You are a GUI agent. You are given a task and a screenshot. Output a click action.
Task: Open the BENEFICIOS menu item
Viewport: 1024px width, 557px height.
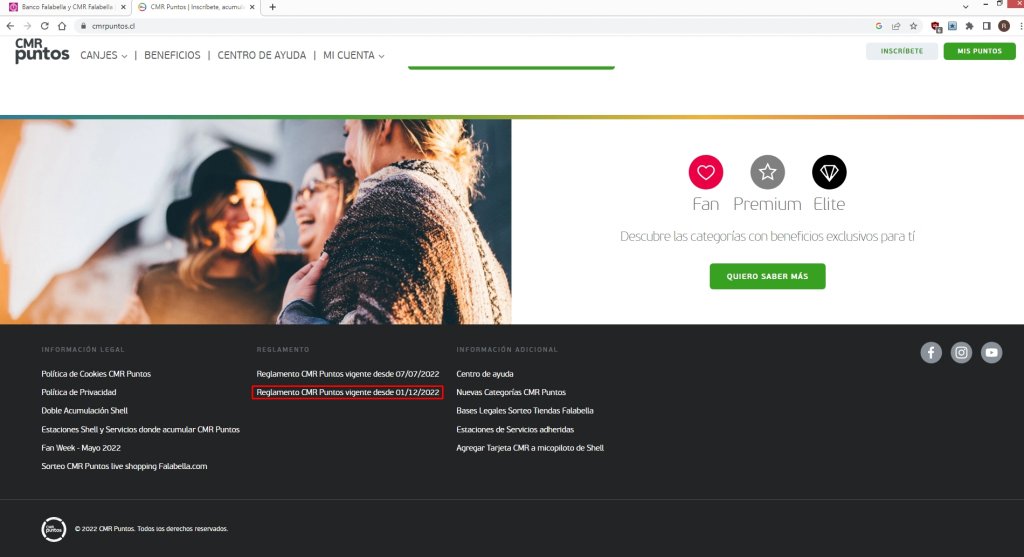[x=172, y=56]
